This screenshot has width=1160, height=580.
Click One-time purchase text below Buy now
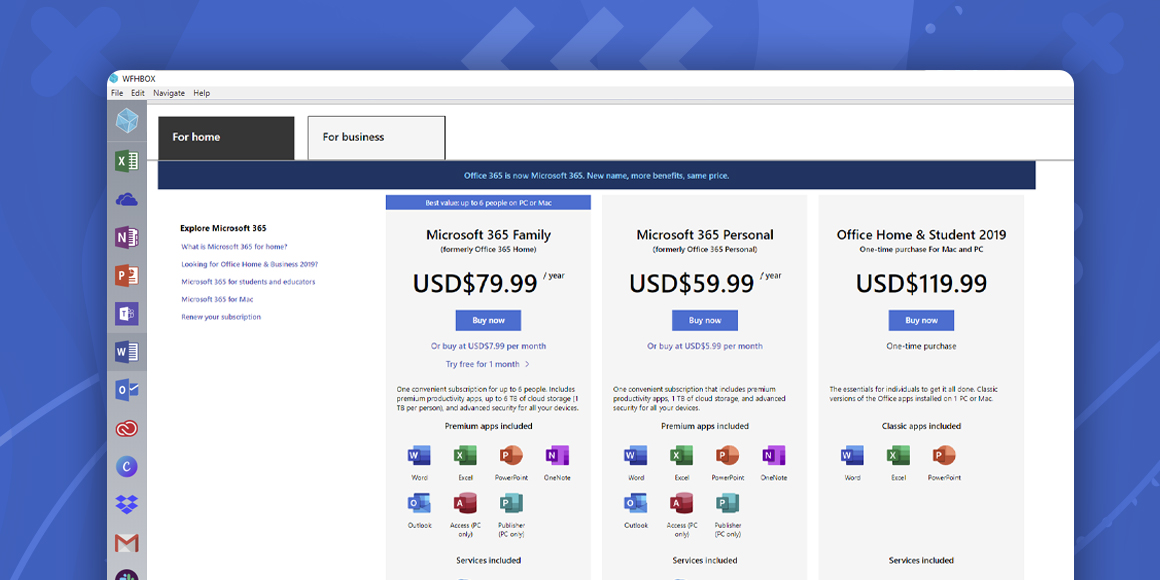click(921, 346)
